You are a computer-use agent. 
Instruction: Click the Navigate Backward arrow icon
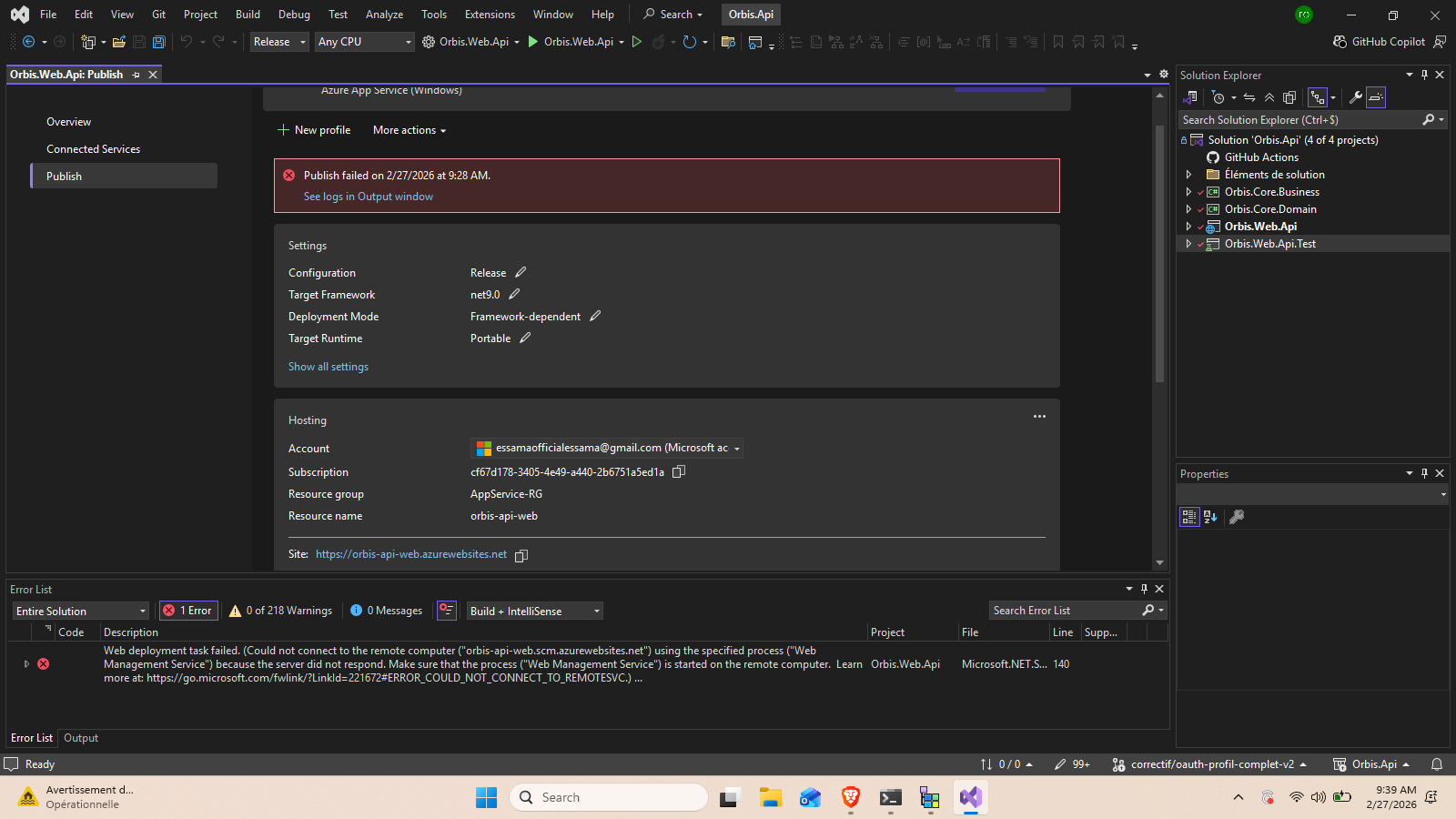29,42
